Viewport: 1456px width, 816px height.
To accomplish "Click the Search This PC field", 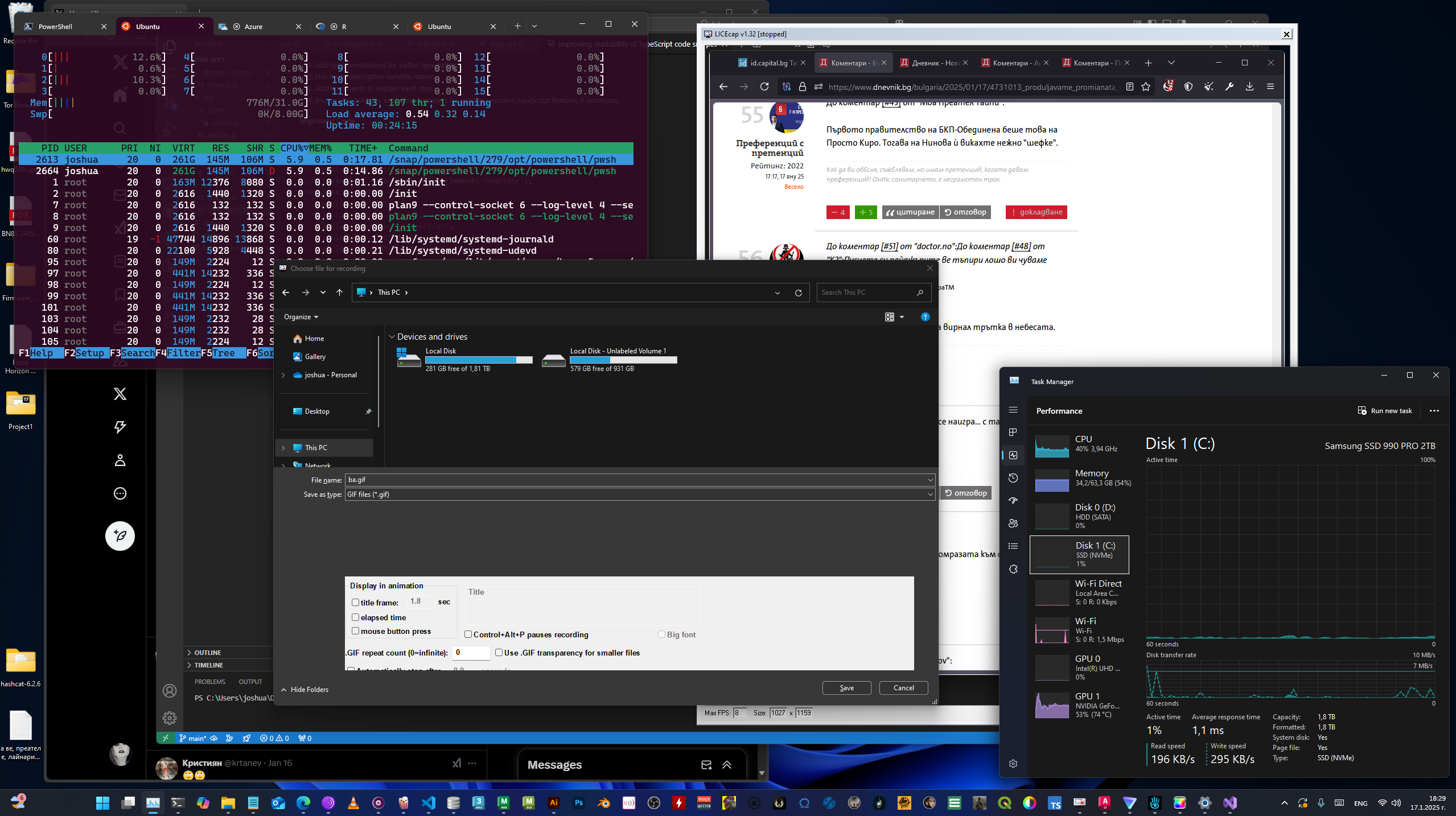I will 874,292.
